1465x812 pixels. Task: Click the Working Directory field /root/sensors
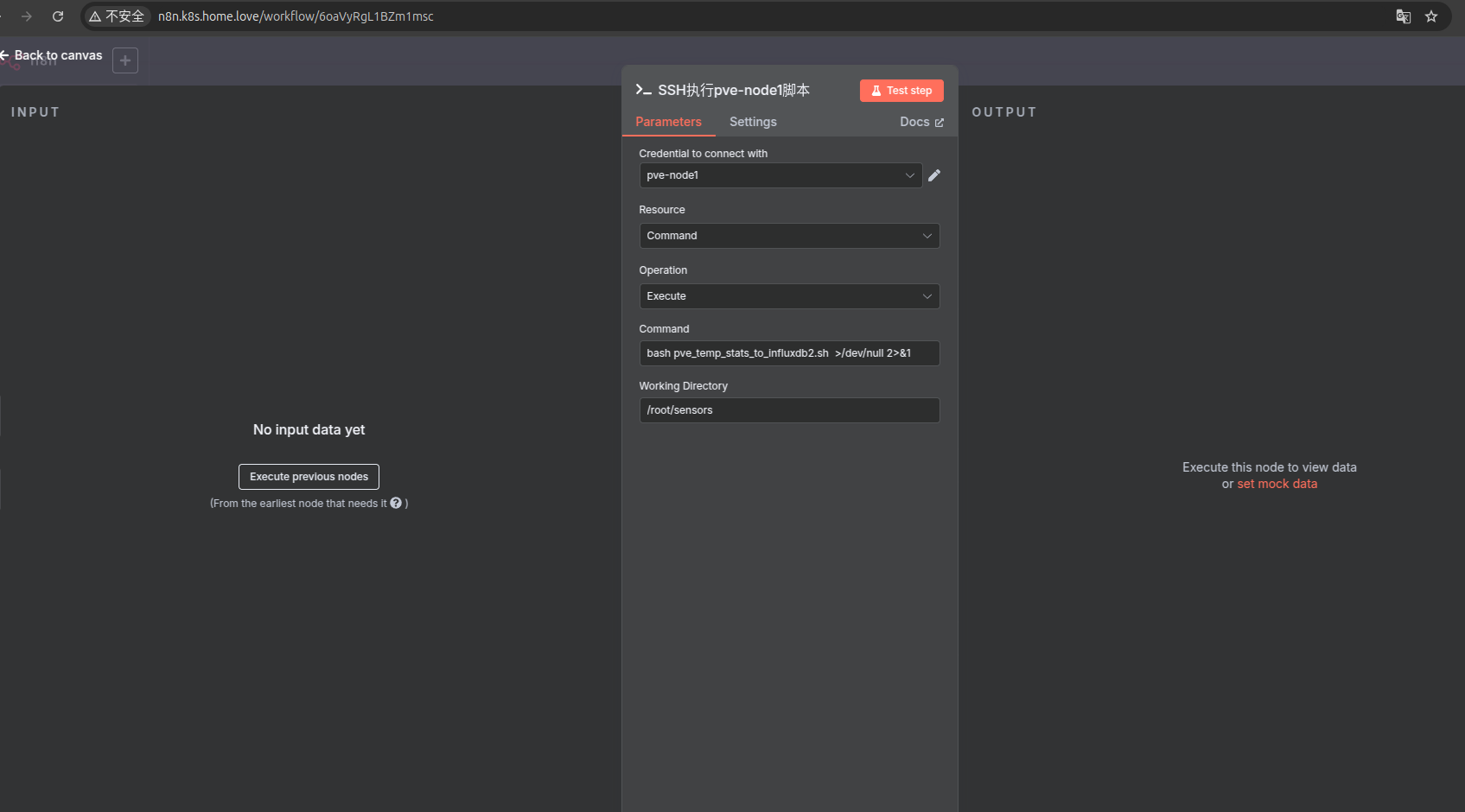coord(789,410)
